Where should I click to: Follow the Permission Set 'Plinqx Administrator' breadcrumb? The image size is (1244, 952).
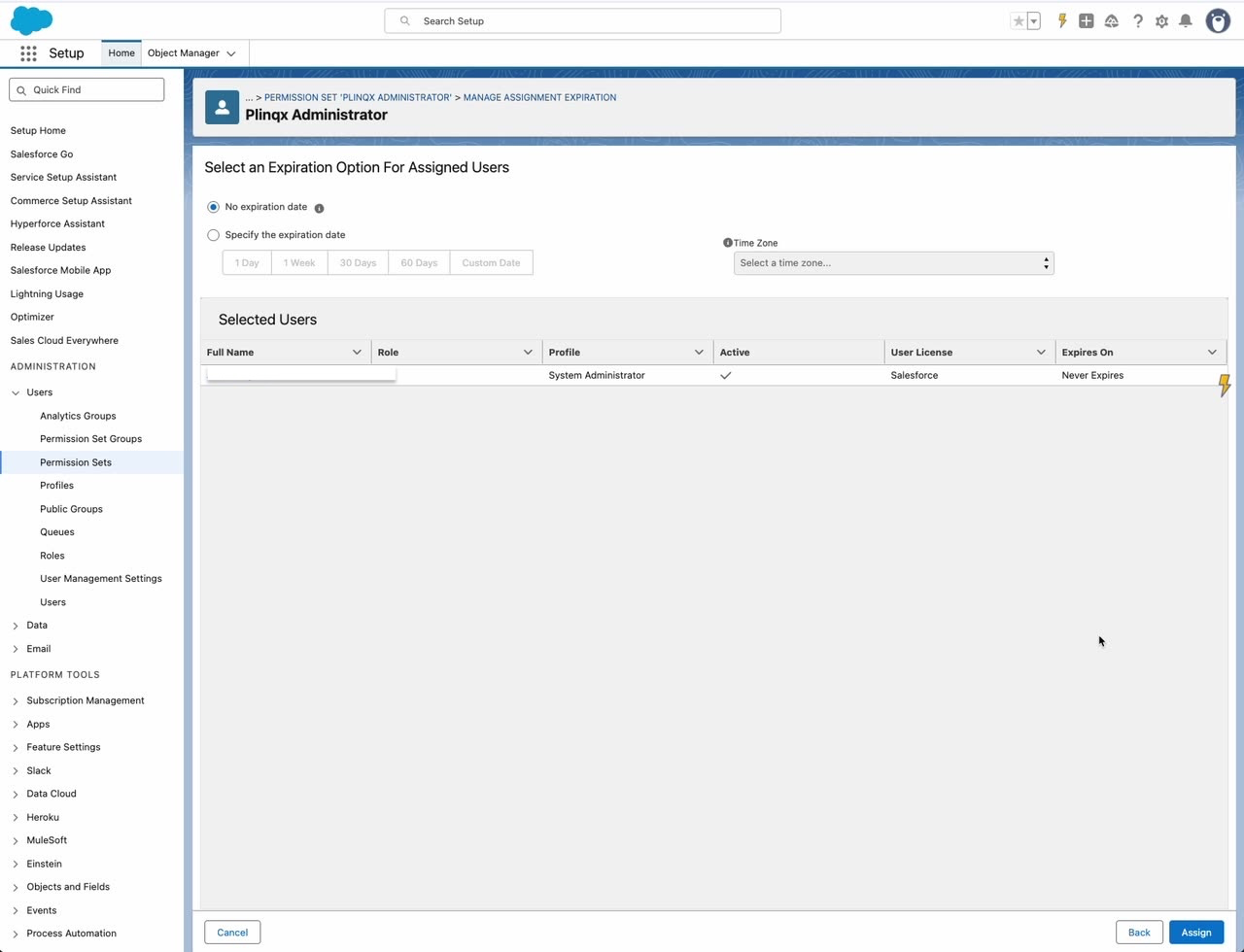pos(358,97)
